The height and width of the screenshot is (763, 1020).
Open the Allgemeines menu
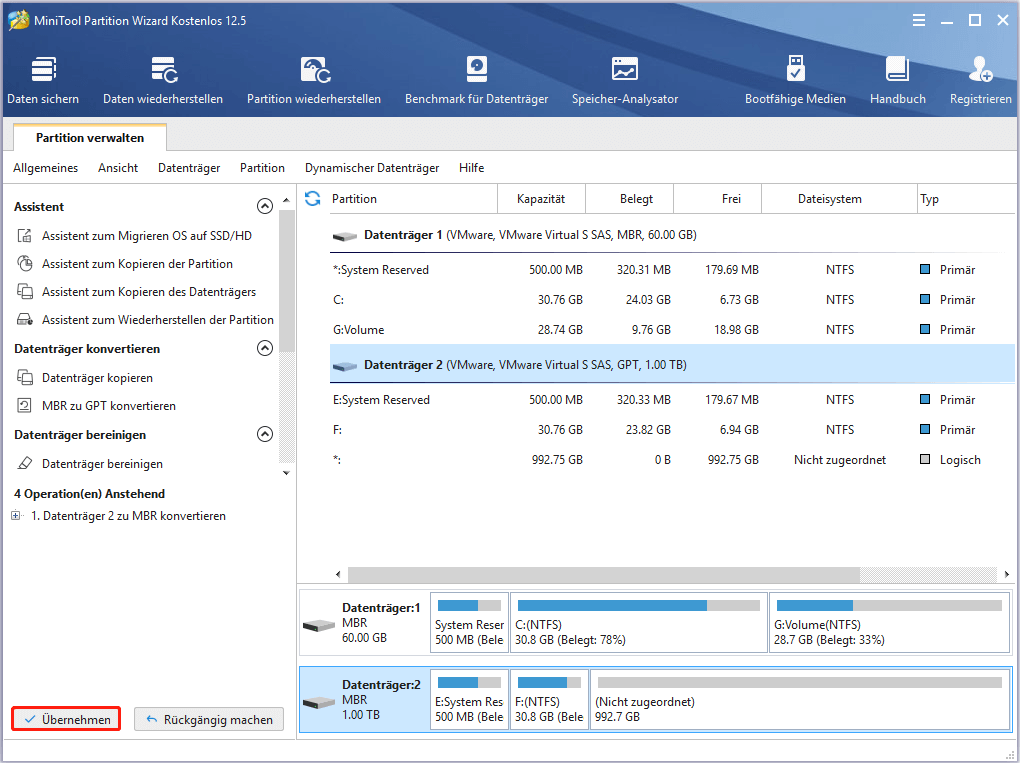46,168
